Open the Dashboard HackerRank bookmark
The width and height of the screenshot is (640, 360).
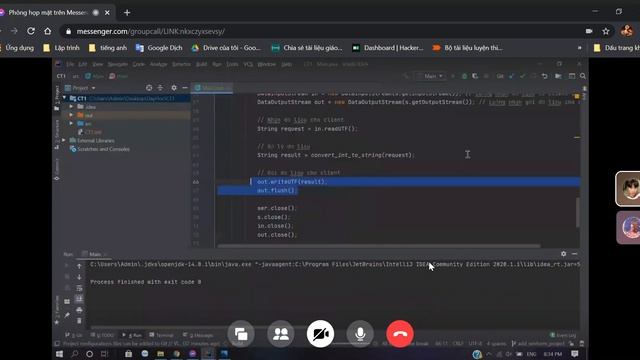point(388,48)
